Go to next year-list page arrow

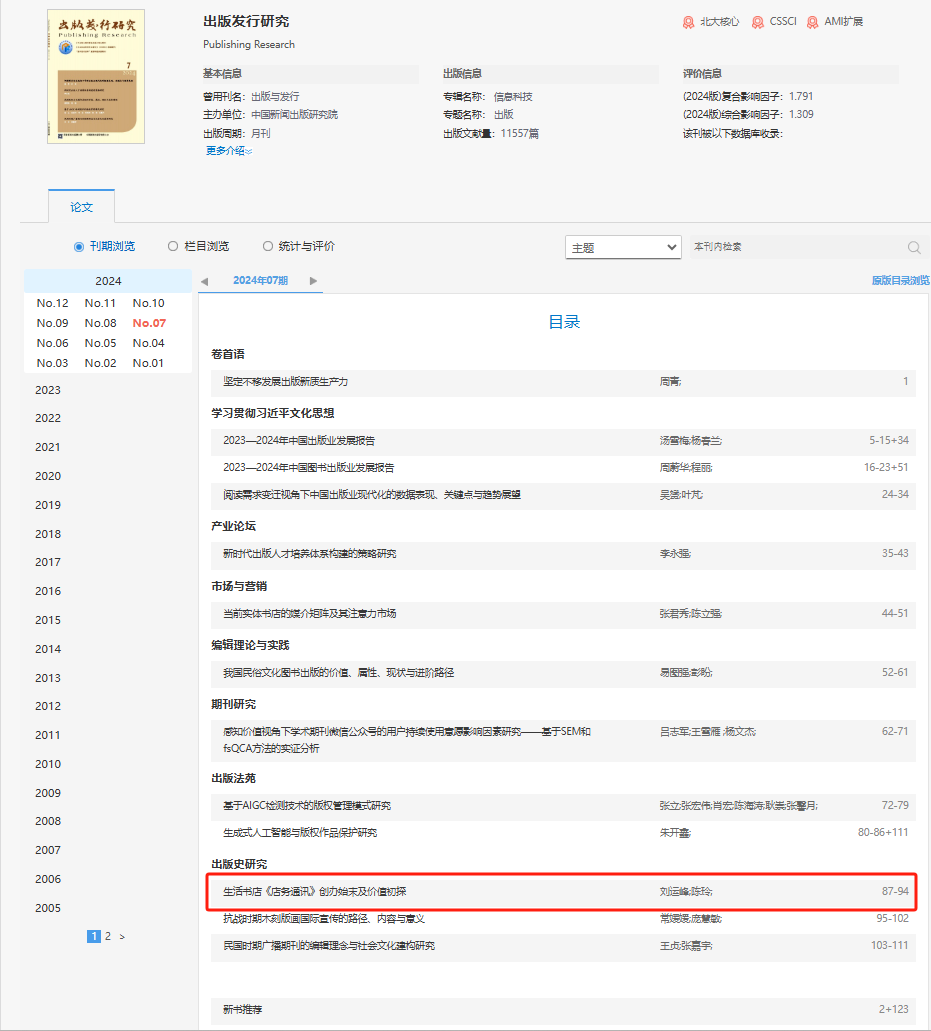pyautogui.click(x=122, y=937)
